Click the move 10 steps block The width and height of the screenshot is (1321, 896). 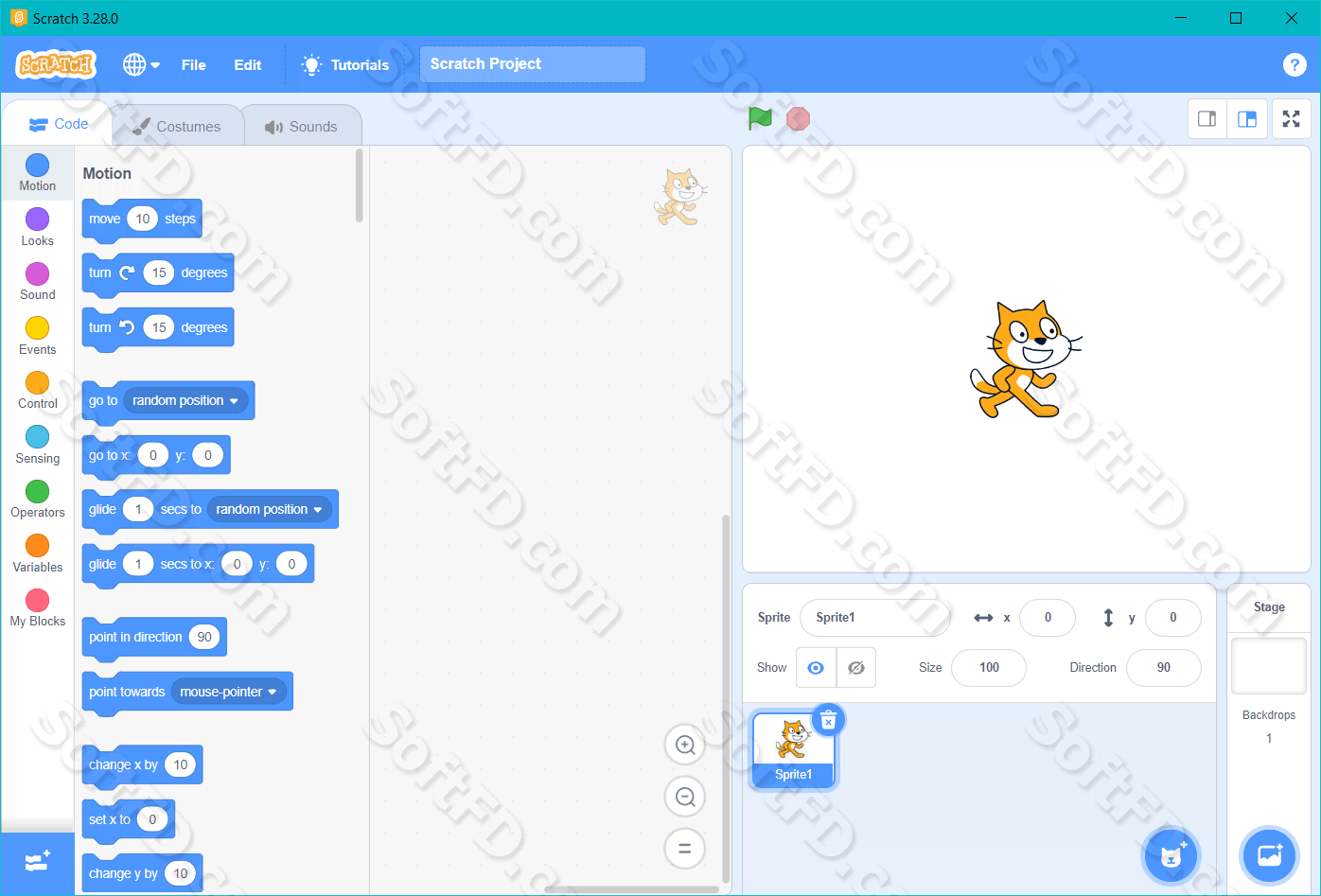point(142,220)
